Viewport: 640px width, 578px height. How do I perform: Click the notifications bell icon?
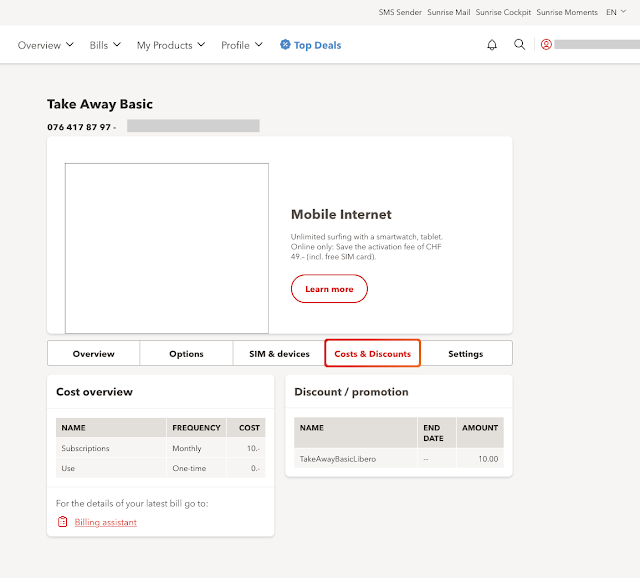492,45
